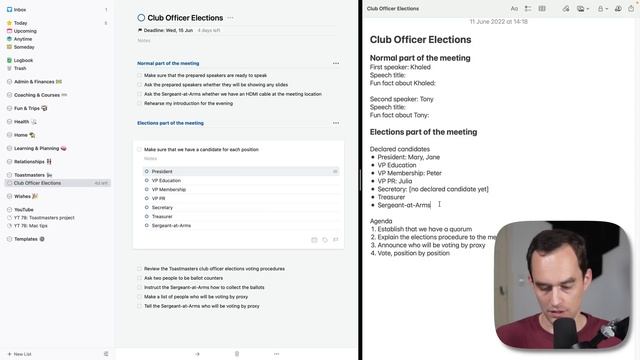The height and width of the screenshot is (360, 640).
Task: Set deadline with flag icon in to-do card
Action: 336,240
